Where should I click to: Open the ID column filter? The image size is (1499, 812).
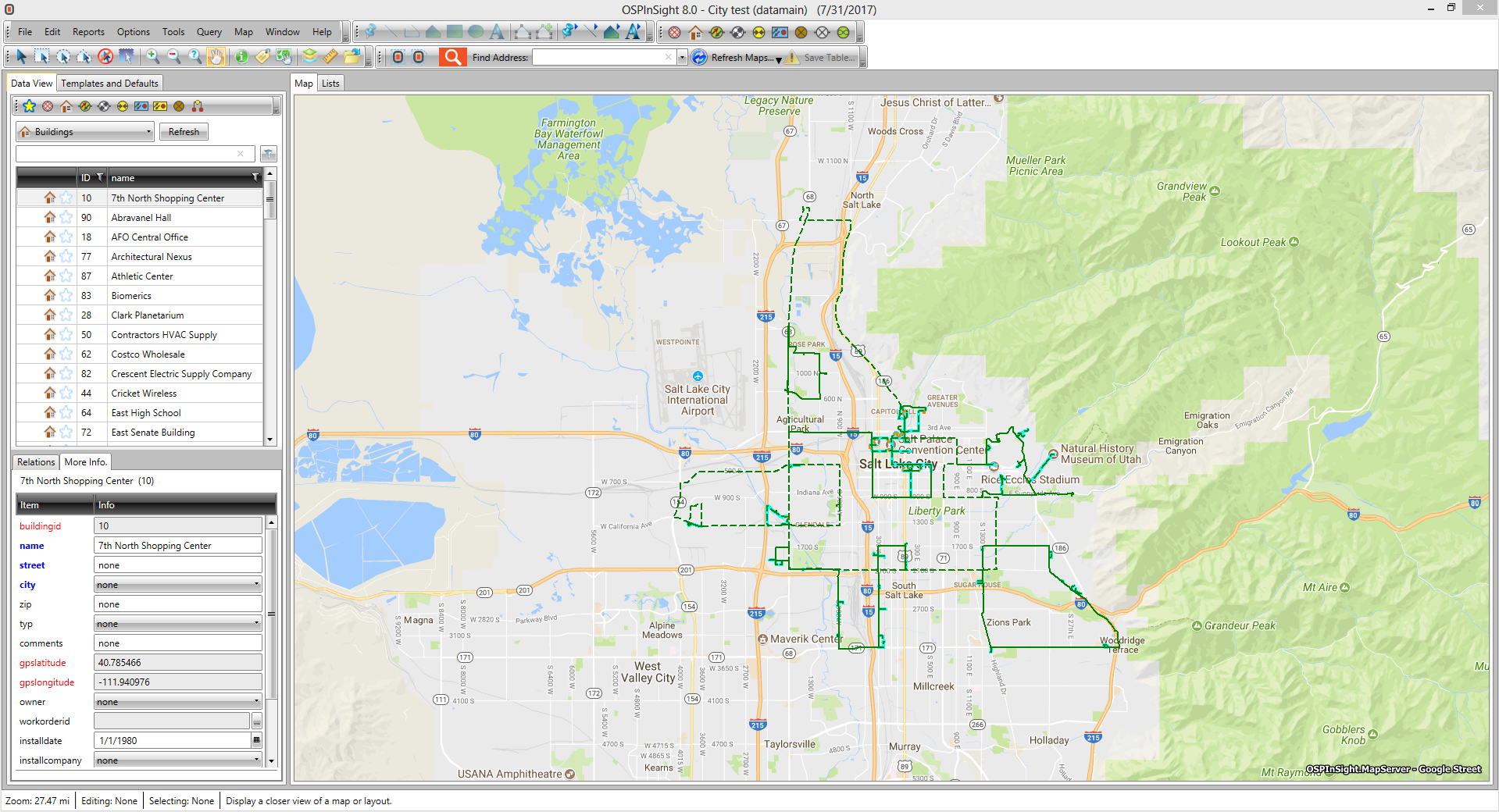coord(99,178)
